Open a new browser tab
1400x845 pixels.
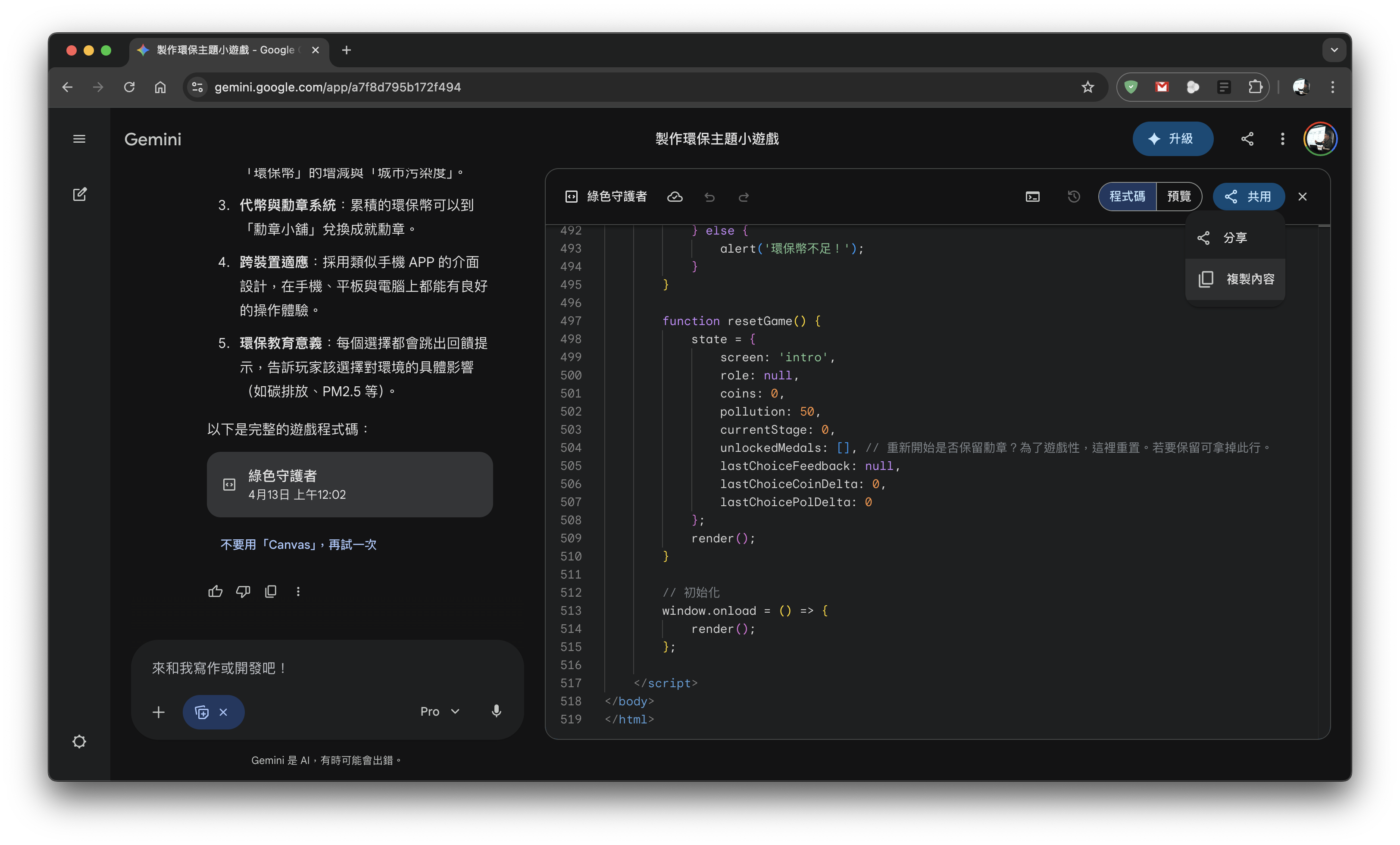click(x=347, y=50)
